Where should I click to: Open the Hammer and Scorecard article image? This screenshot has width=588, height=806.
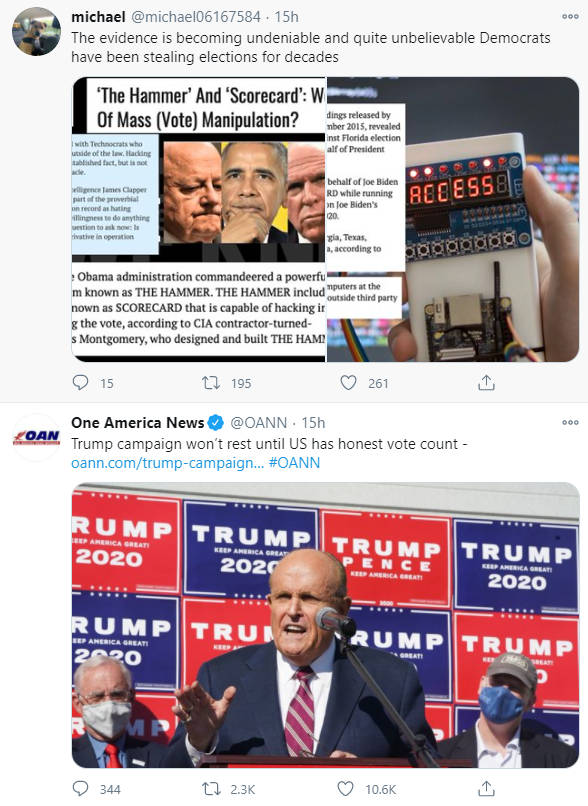point(199,219)
